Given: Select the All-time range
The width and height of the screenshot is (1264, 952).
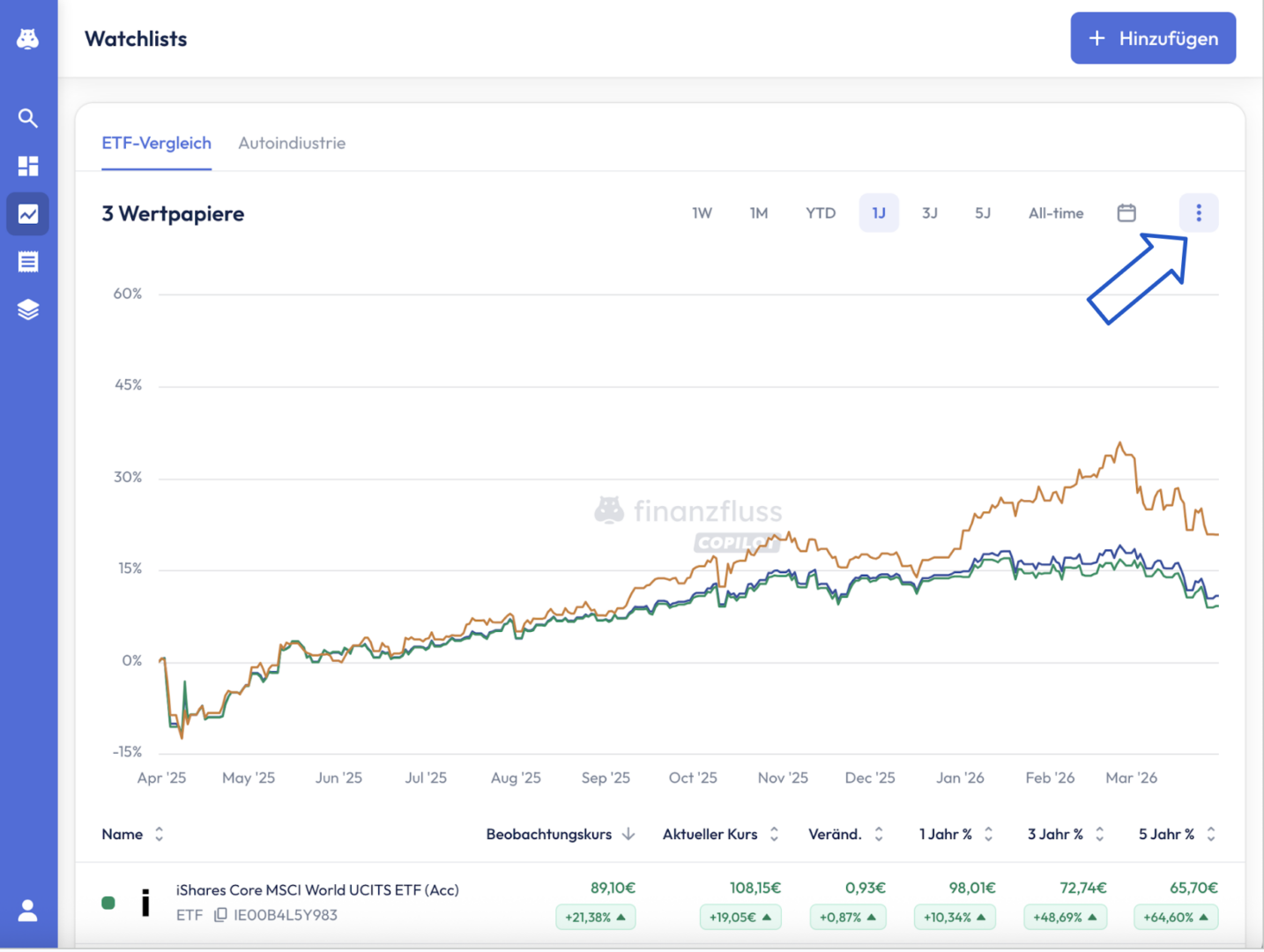Looking at the screenshot, I should click(1055, 213).
